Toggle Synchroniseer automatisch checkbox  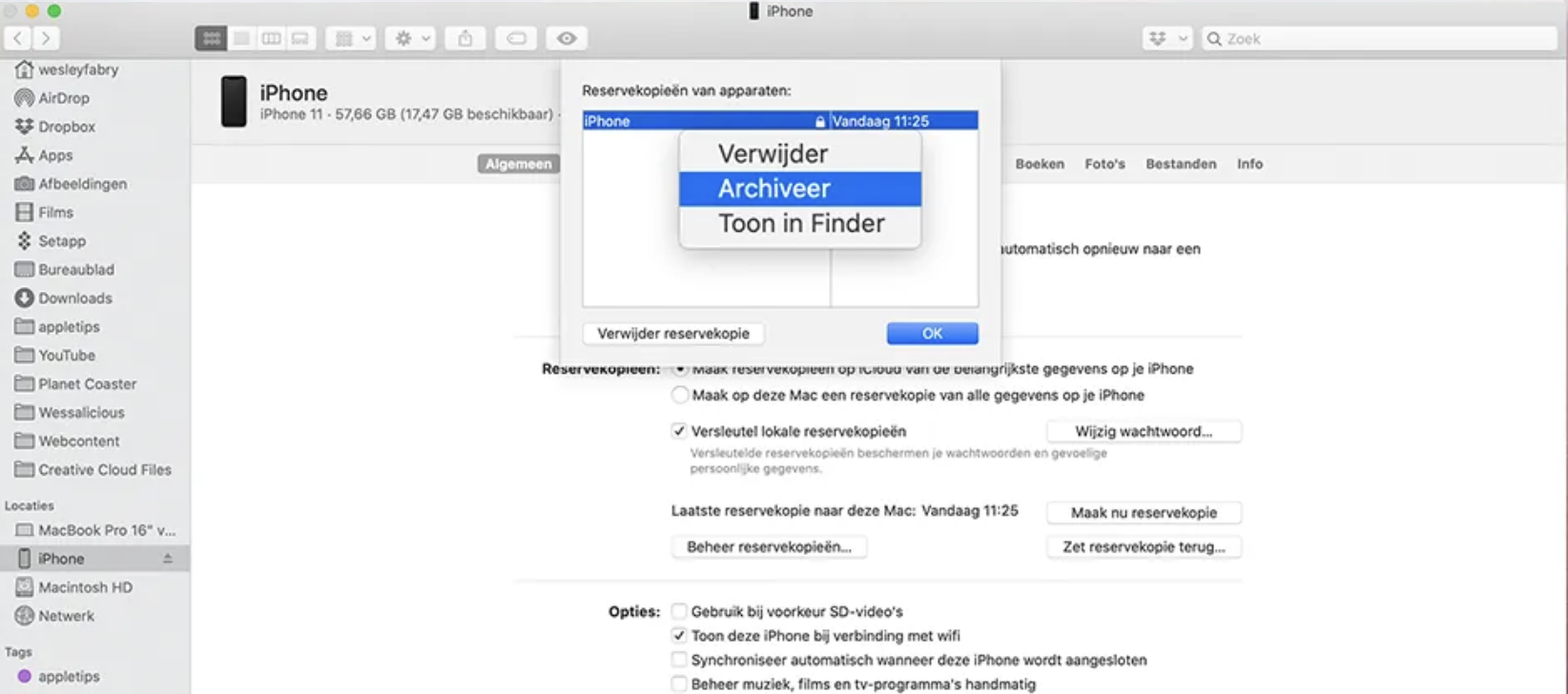[x=679, y=660]
